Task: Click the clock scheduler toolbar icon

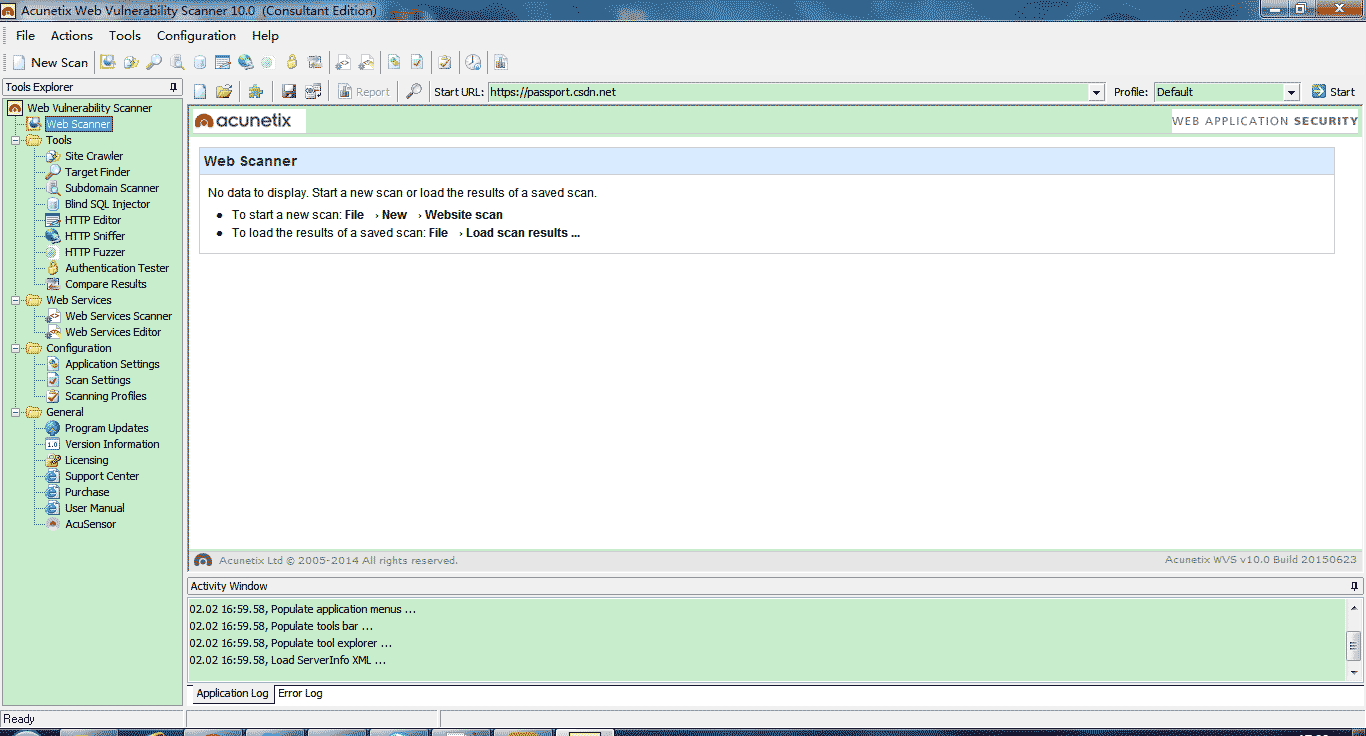Action: click(x=473, y=62)
